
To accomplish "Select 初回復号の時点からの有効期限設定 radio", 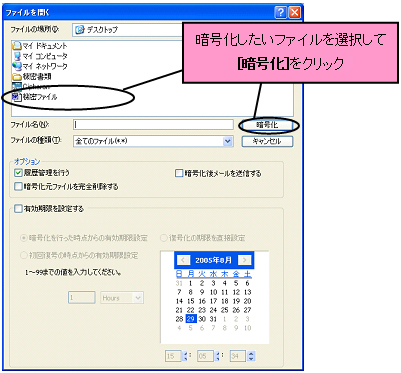I will pos(24,255).
